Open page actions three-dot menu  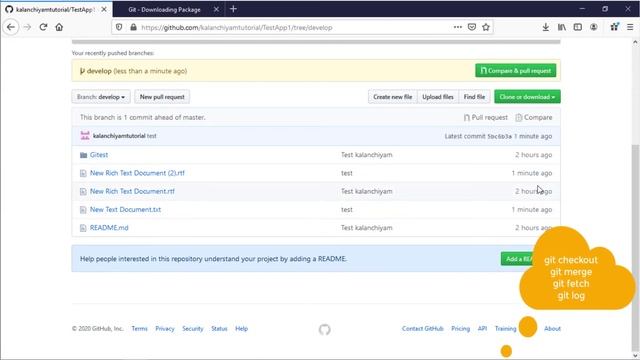click(x=458, y=27)
